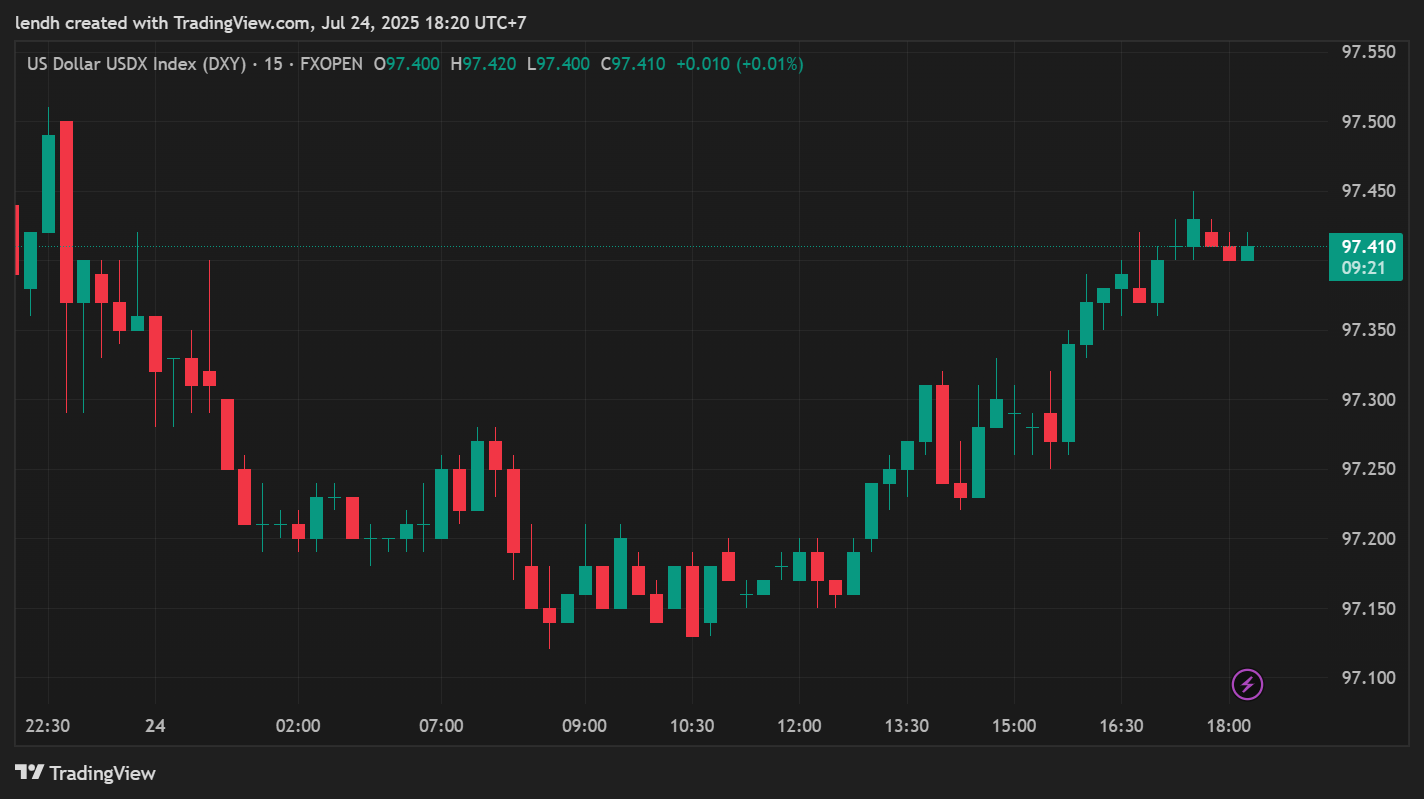Click the 13:30 time axis label
Screen dimensions: 1424x799
click(x=906, y=726)
